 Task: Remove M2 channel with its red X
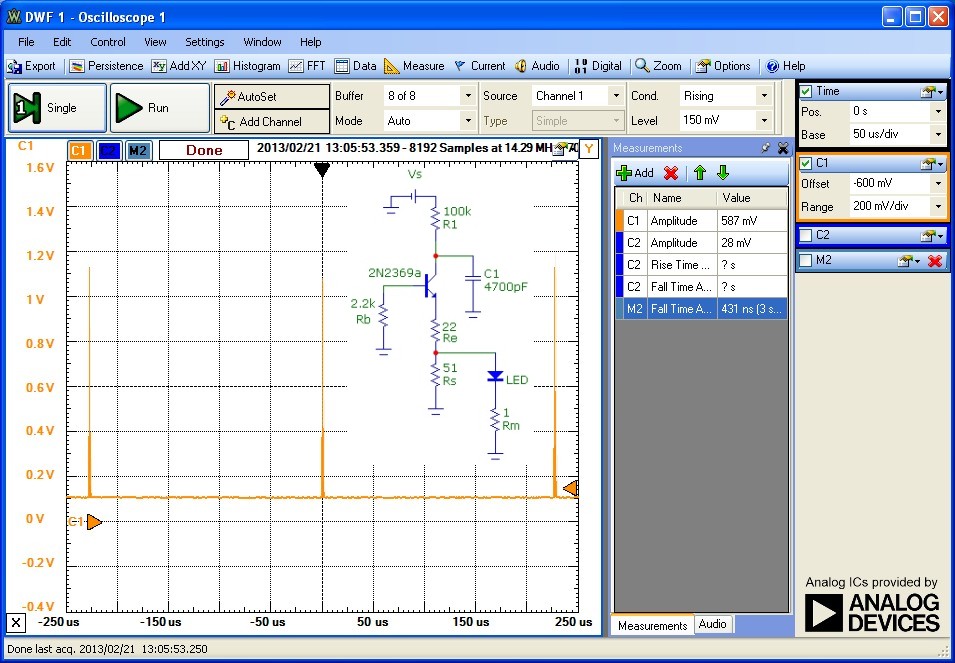(935, 261)
